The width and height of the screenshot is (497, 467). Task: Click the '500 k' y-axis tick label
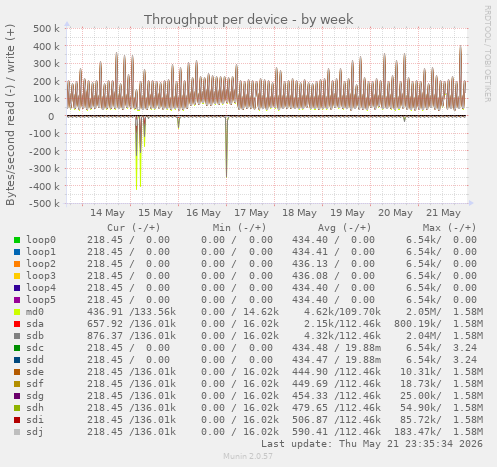click(x=46, y=29)
